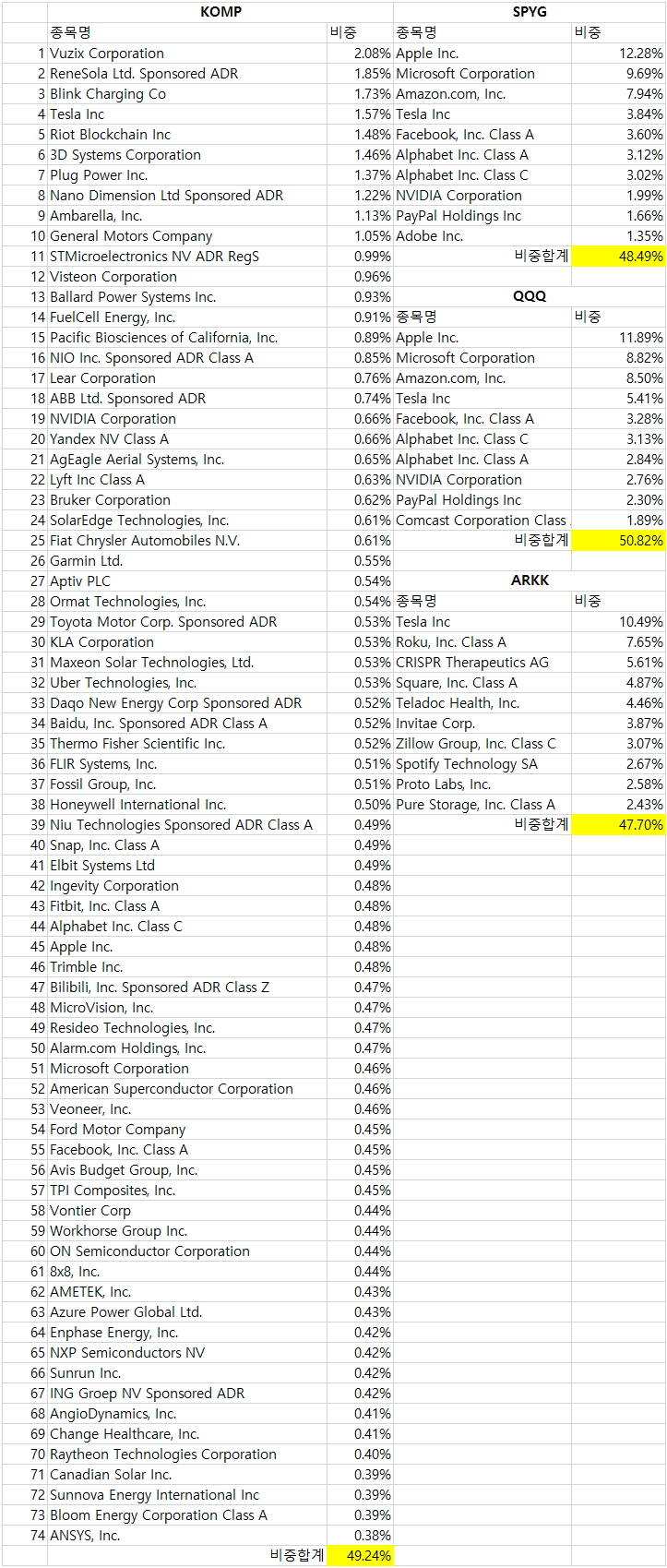This screenshot has width=667, height=1568.
Task: Select Aptiv PLC cell
Action: (x=187, y=581)
